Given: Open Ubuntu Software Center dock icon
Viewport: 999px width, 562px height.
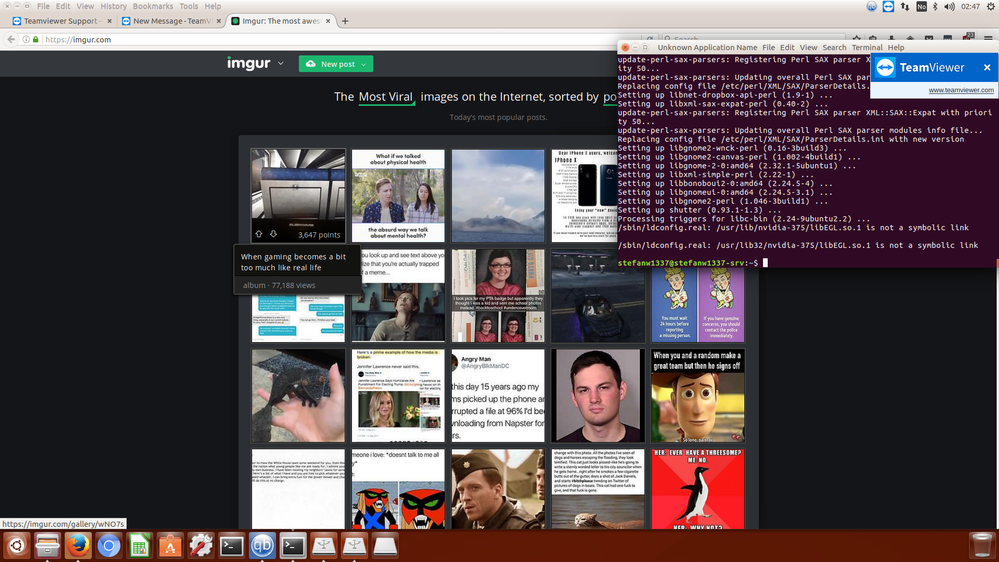Looking at the screenshot, I should click(x=169, y=546).
